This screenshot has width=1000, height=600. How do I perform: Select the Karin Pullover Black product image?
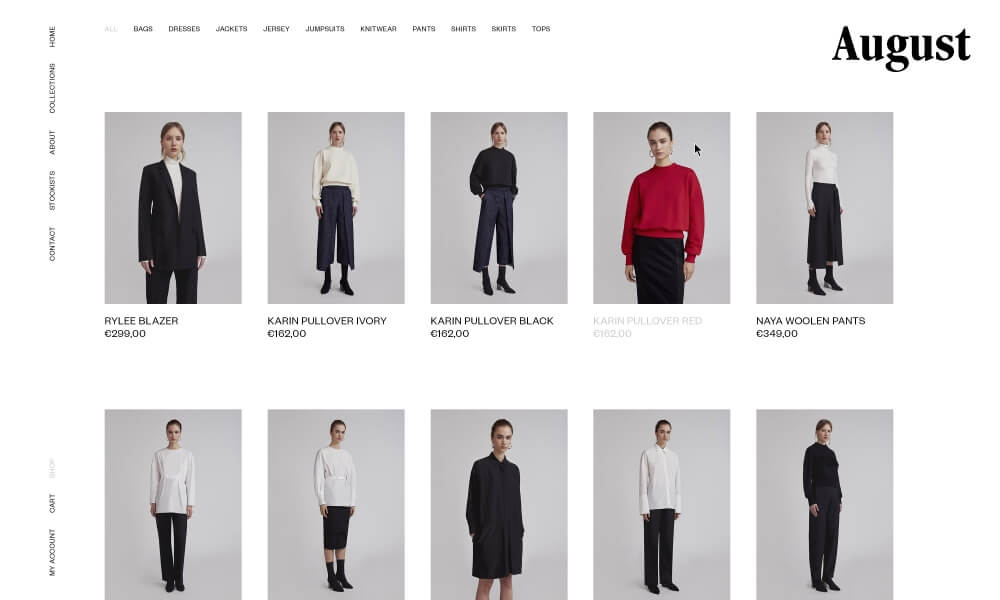click(499, 208)
